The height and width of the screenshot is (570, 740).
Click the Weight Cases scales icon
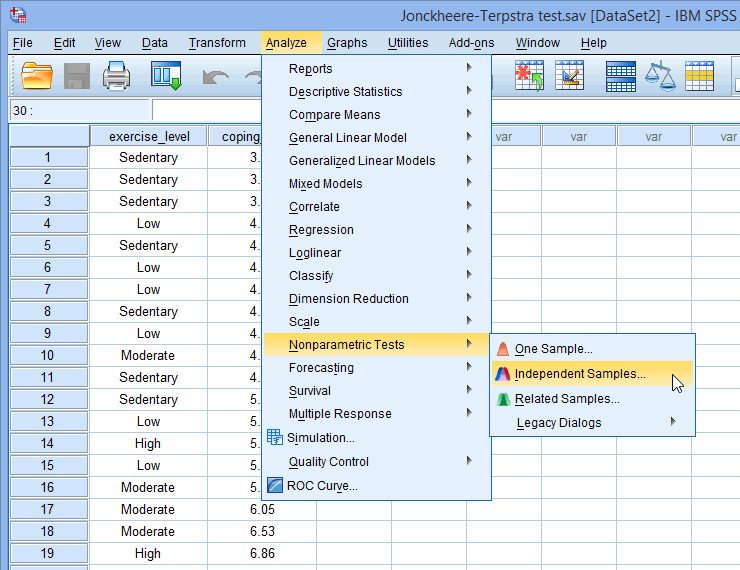[660, 75]
